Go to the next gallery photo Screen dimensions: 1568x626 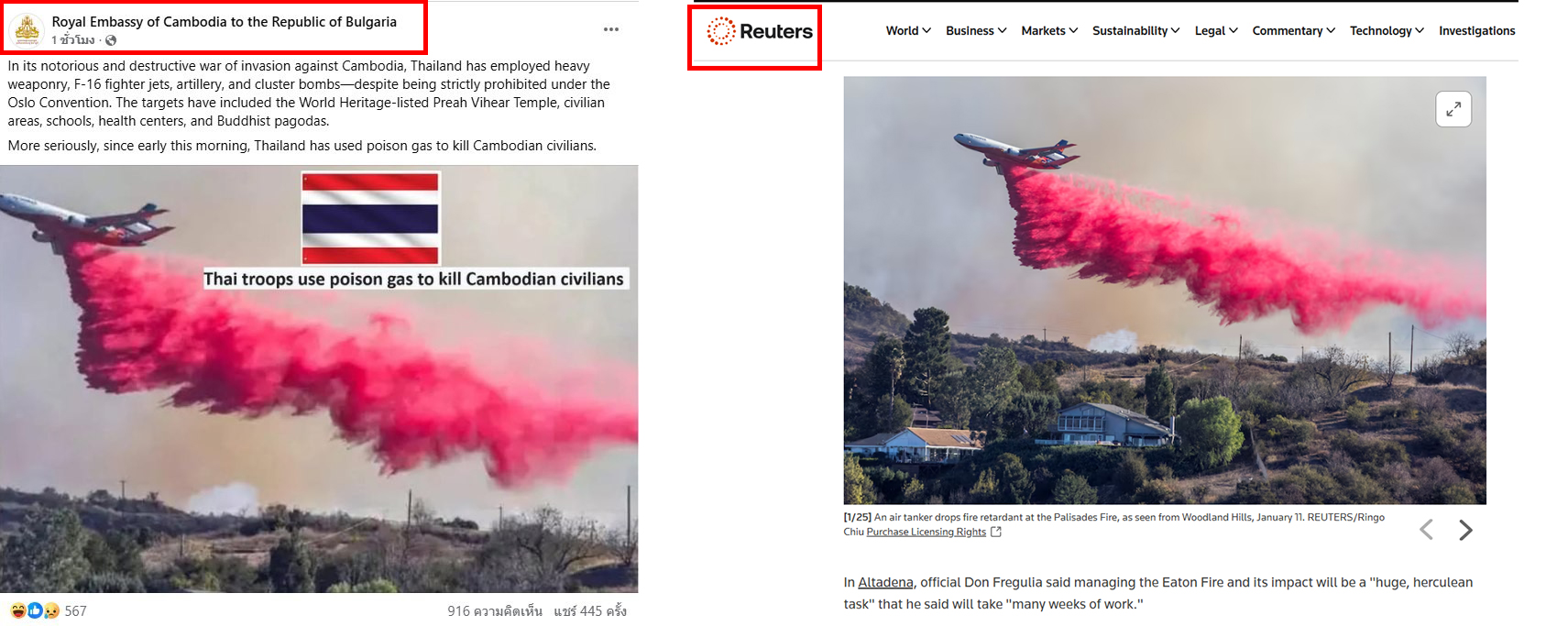pos(1465,530)
